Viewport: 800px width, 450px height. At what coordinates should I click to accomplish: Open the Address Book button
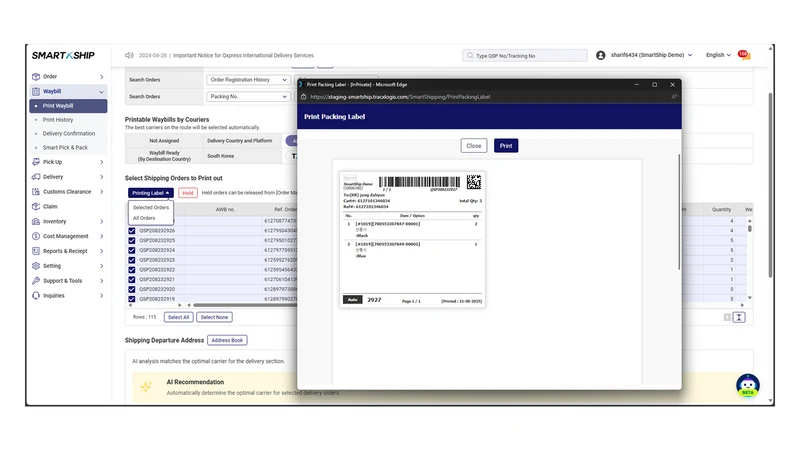[227, 340]
